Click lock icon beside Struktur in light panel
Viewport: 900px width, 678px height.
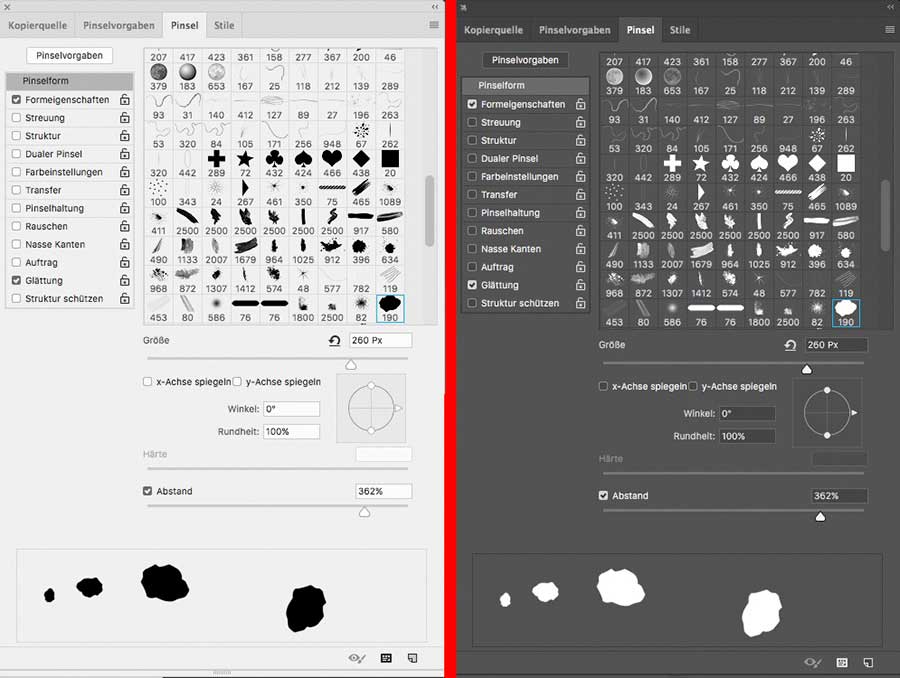[125, 135]
